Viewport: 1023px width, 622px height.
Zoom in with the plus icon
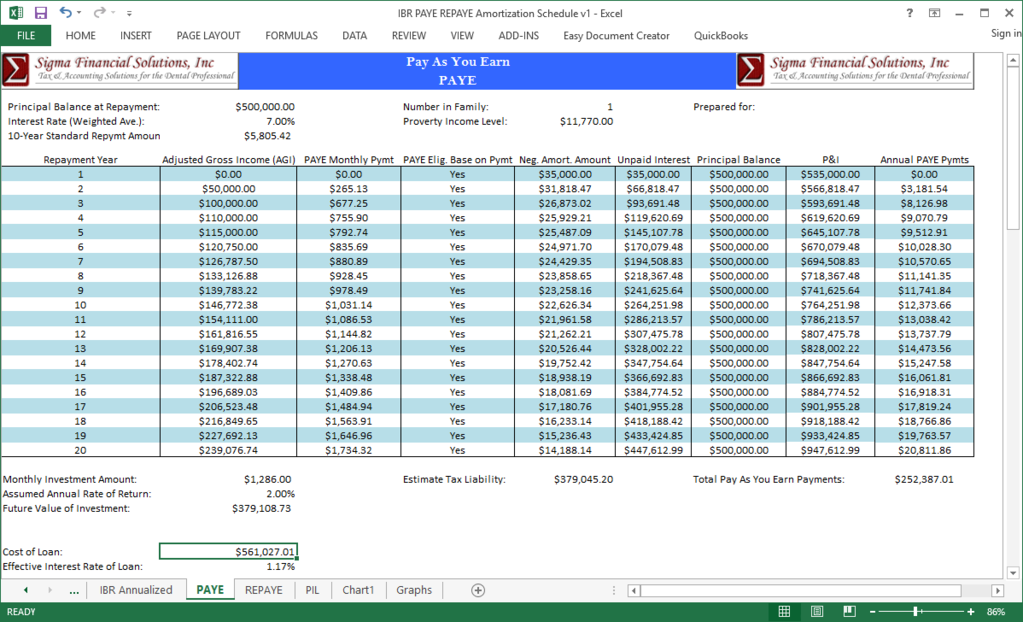971,612
